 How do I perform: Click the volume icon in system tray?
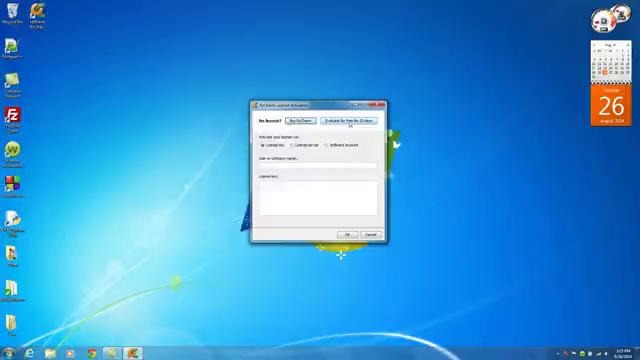606,354
